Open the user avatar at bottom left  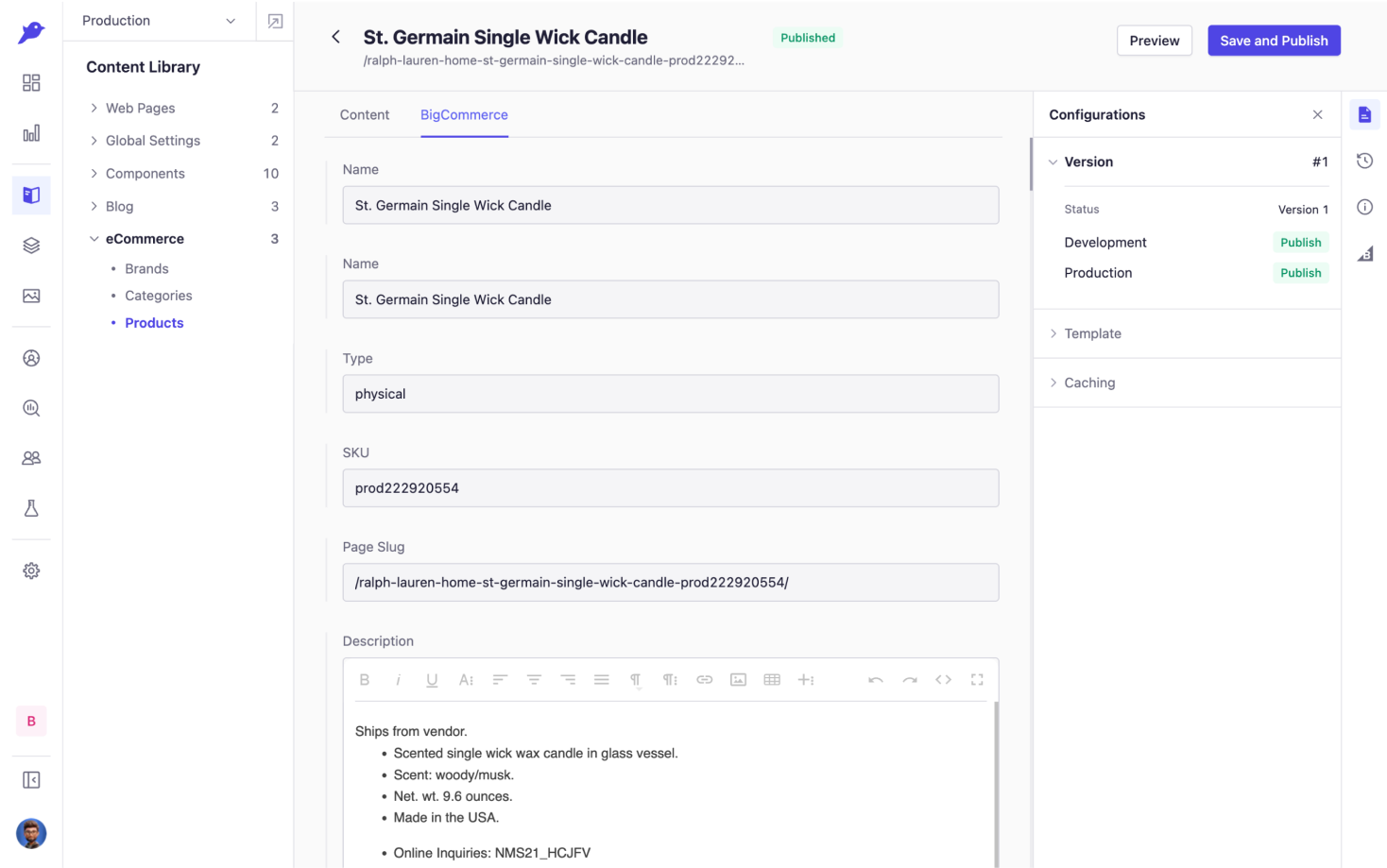click(31, 833)
